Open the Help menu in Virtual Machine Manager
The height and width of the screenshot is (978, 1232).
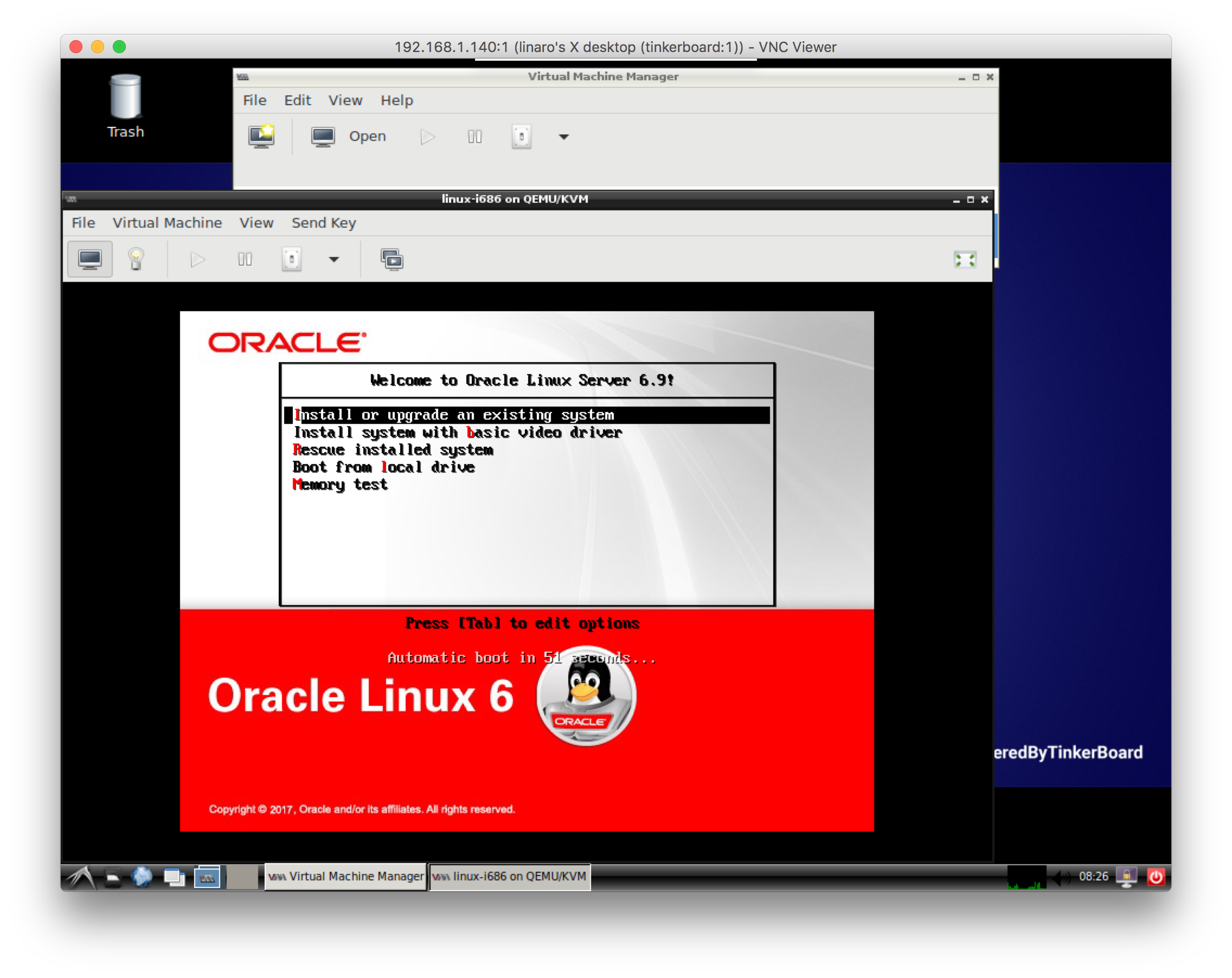point(396,100)
